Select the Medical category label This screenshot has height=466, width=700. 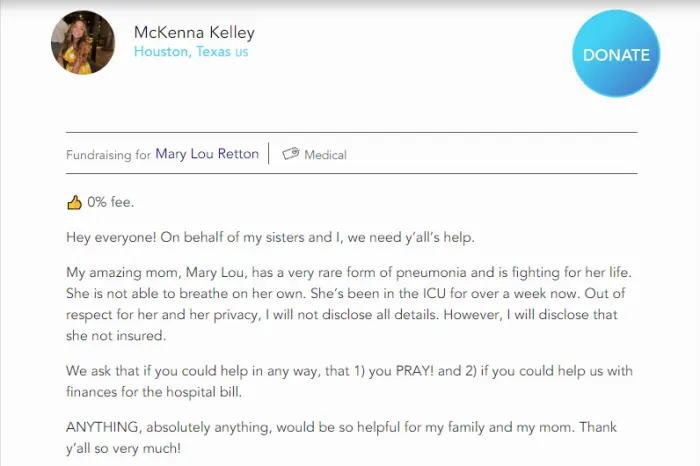(325, 155)
